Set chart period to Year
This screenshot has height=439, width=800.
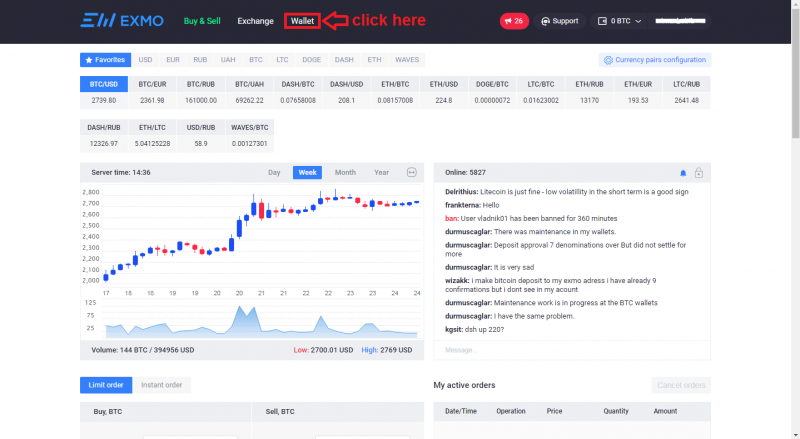tap(382, 173)
